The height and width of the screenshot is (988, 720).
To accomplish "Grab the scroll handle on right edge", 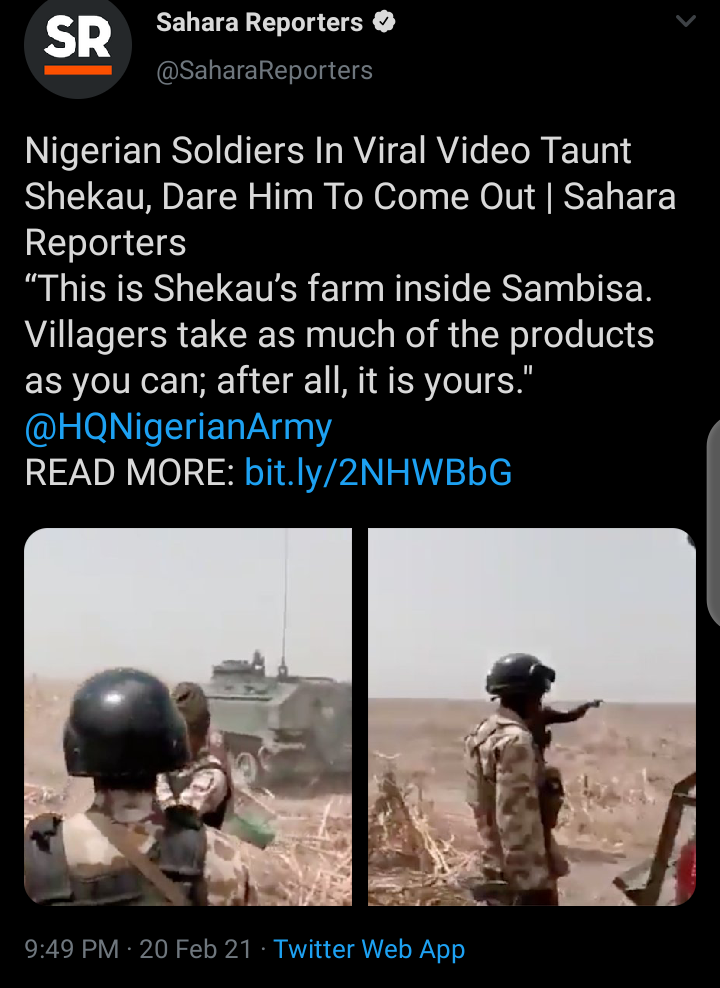I will pyautogui.click(x=714, y=523).
